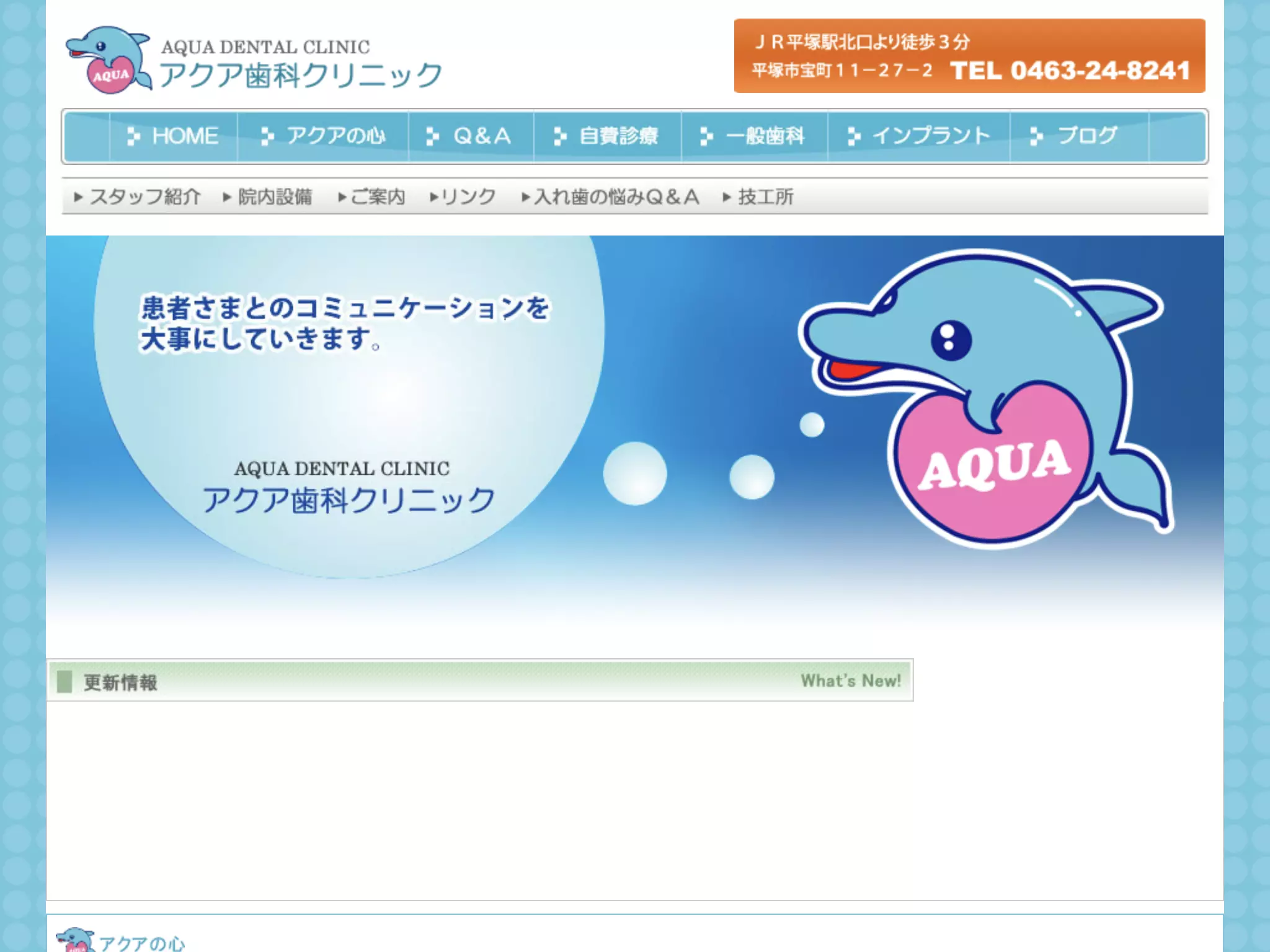The width and height of the screenshot is (1270, 952).
Task: Open the HOME navigation item
Action: tap(173, 136)
